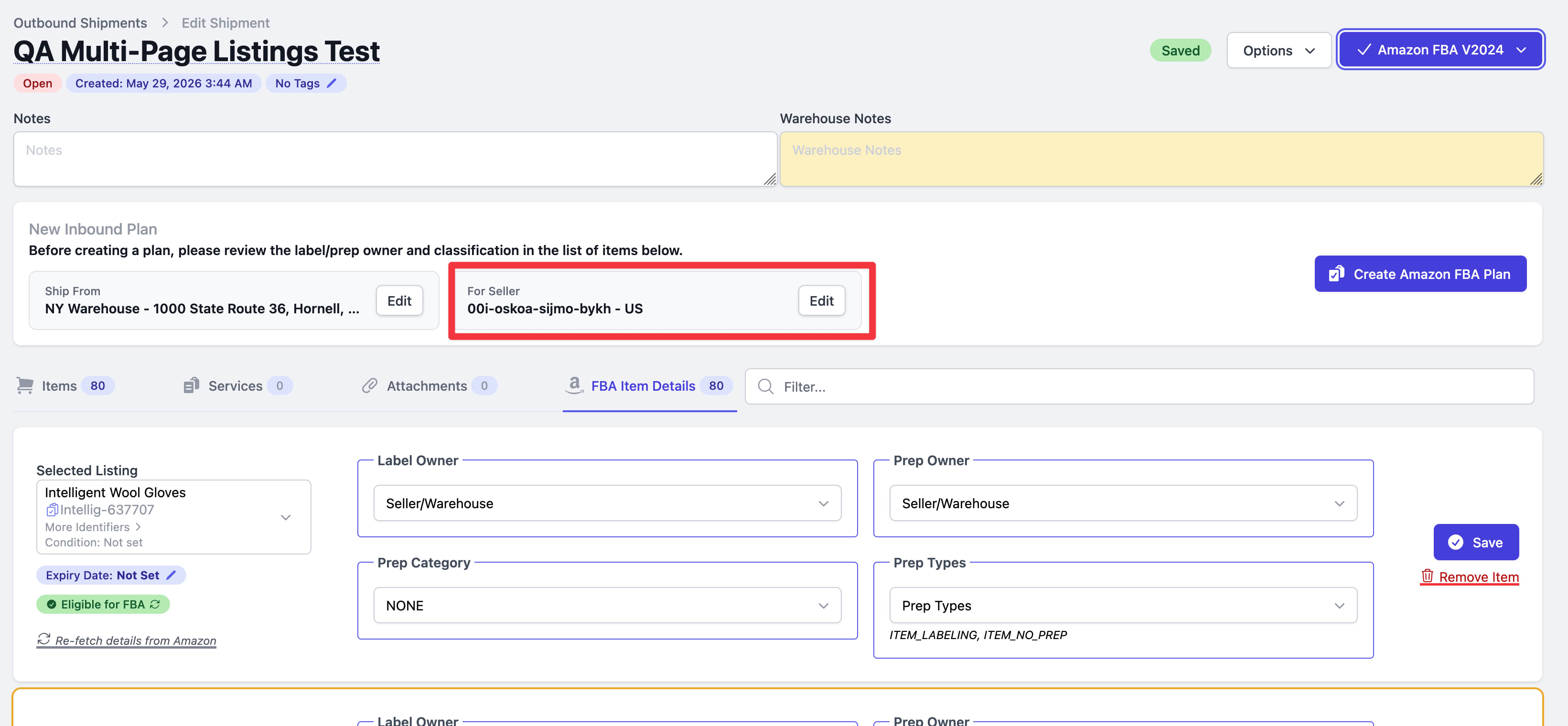
Task: Expand the Amazon FBA V2024 dropdown arrow
Action: 1521,50
